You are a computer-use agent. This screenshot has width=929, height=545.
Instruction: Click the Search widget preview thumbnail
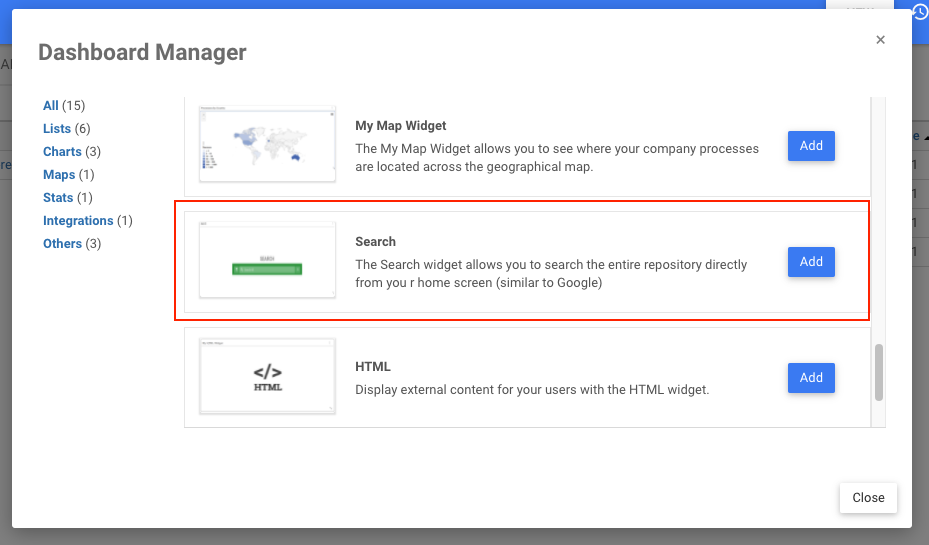tap(267, 260)
